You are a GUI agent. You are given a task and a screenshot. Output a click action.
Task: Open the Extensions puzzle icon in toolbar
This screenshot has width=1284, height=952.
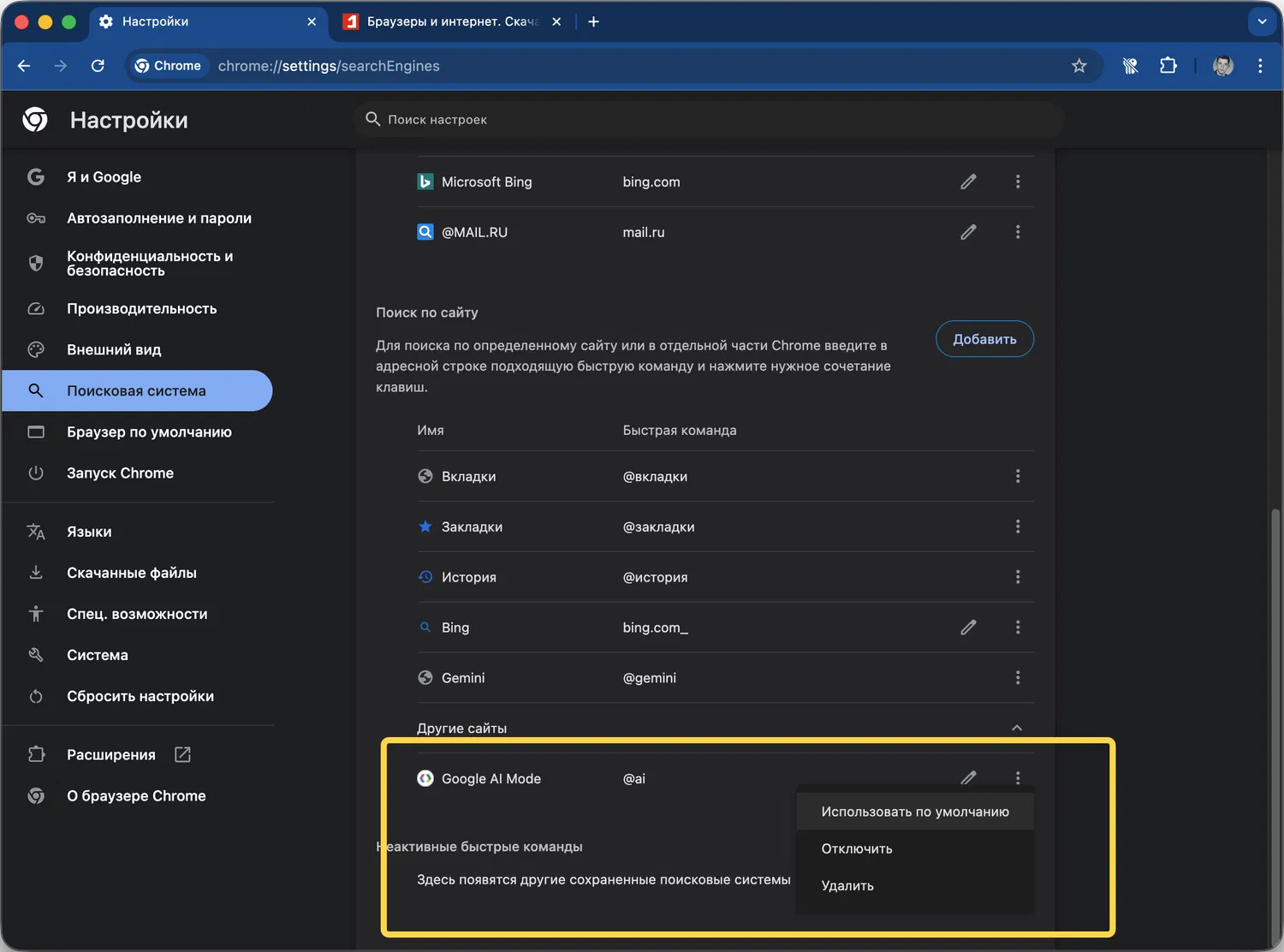click(1168, 66)
